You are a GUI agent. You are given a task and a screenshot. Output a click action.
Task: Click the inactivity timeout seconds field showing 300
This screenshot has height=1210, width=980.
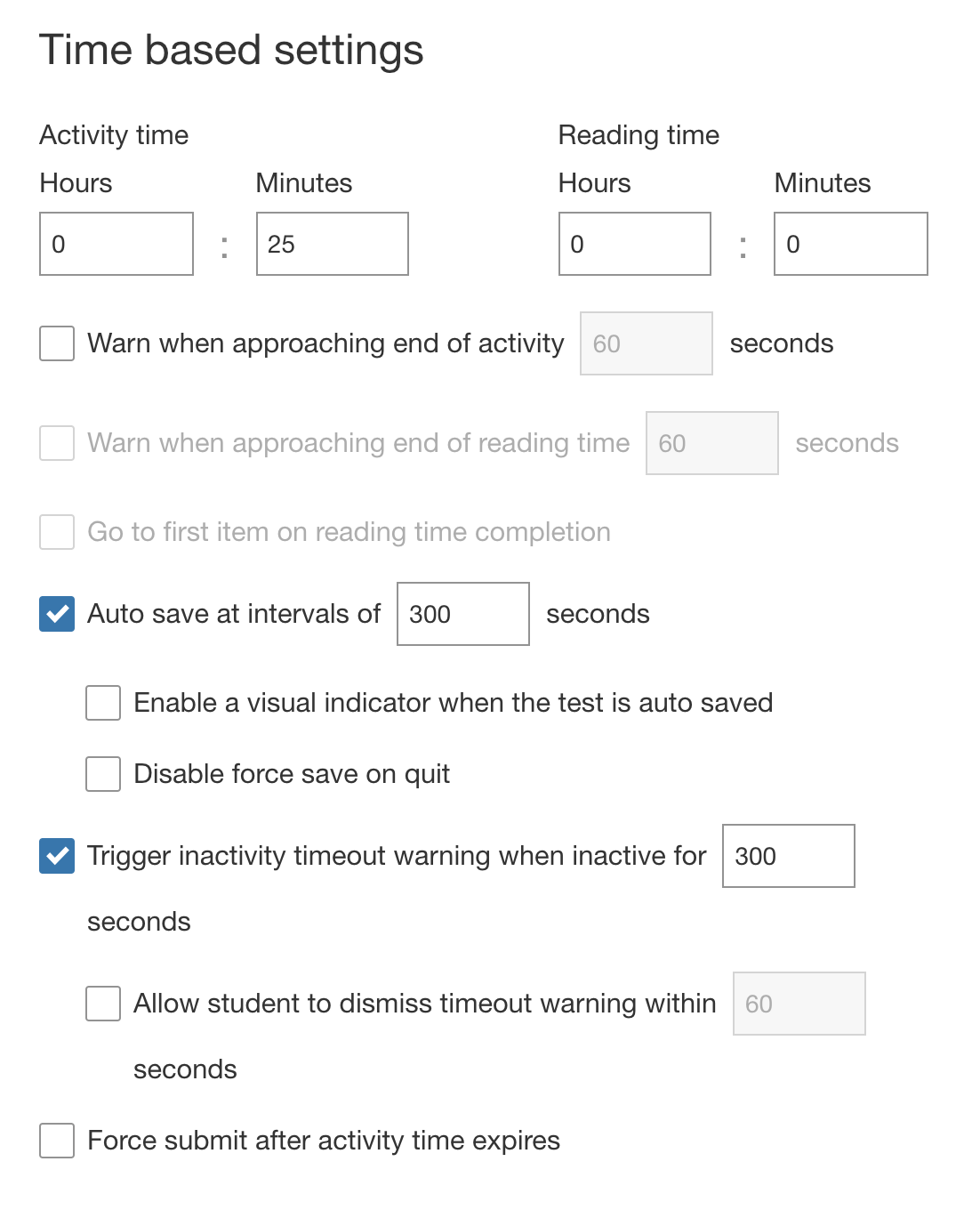[788, 856]
